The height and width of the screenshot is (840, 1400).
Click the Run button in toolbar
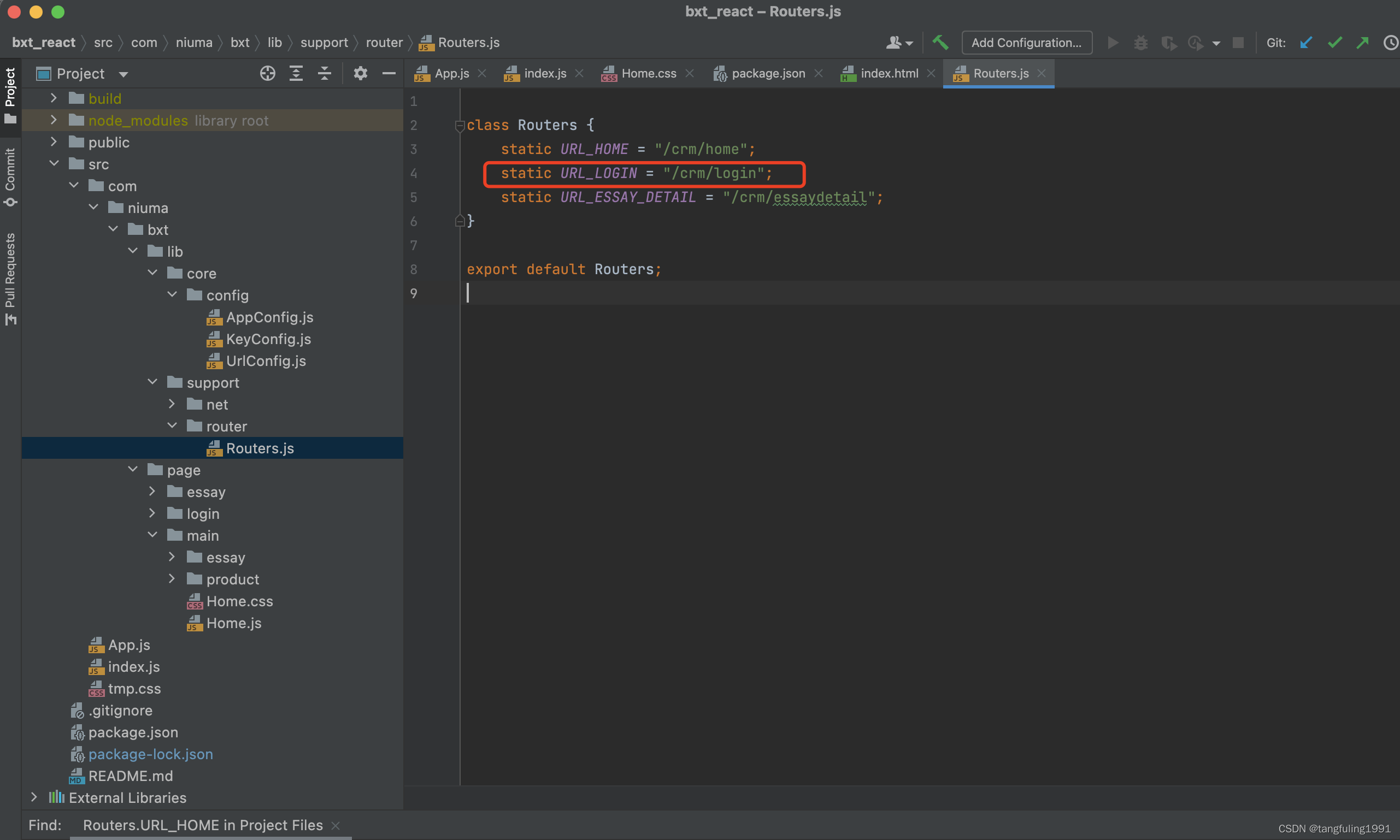1113,42
